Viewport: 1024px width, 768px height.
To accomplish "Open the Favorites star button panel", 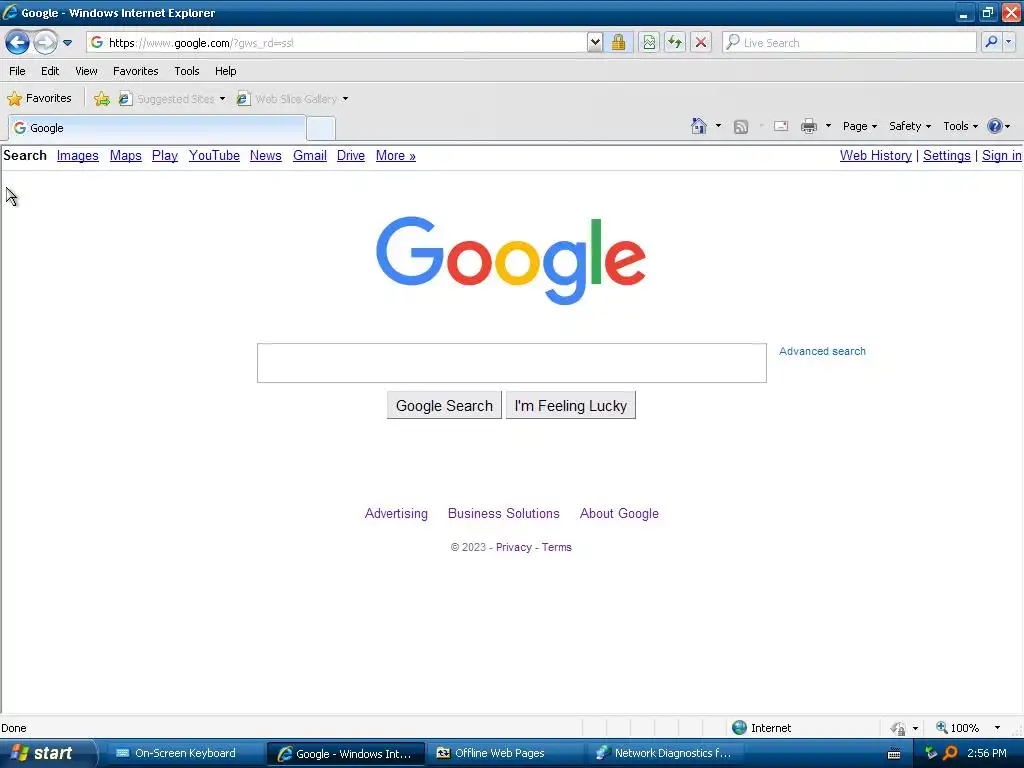I will (x=39, y=98).
